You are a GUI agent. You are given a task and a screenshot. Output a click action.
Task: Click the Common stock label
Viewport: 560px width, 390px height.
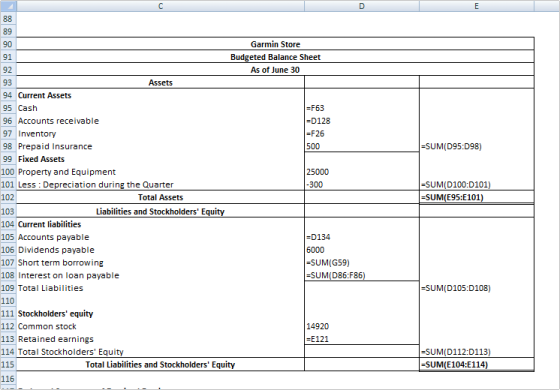(47, 326)
